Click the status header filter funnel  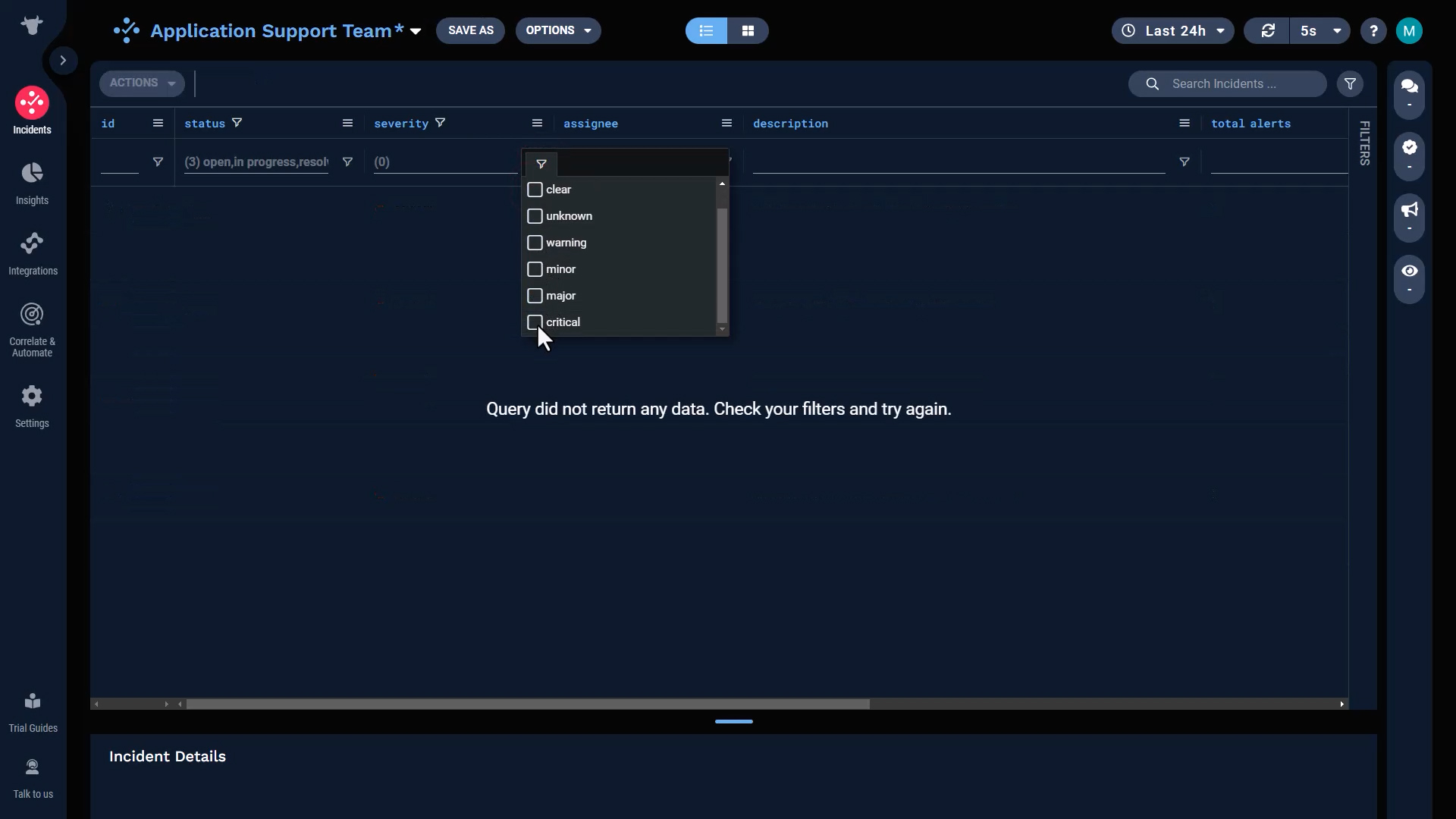pyautogui.click(x=237, y=123)
